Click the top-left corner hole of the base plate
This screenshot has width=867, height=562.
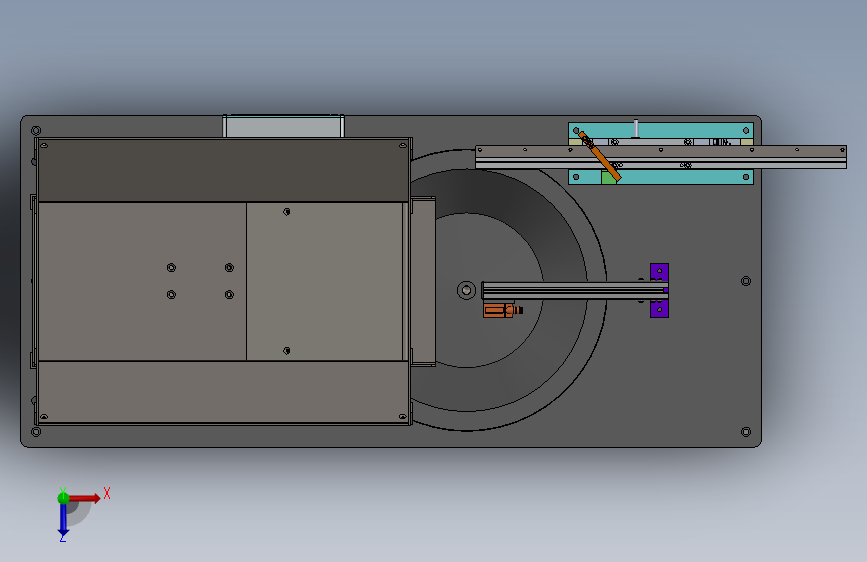pyautogui.click(x=36, y=131)
